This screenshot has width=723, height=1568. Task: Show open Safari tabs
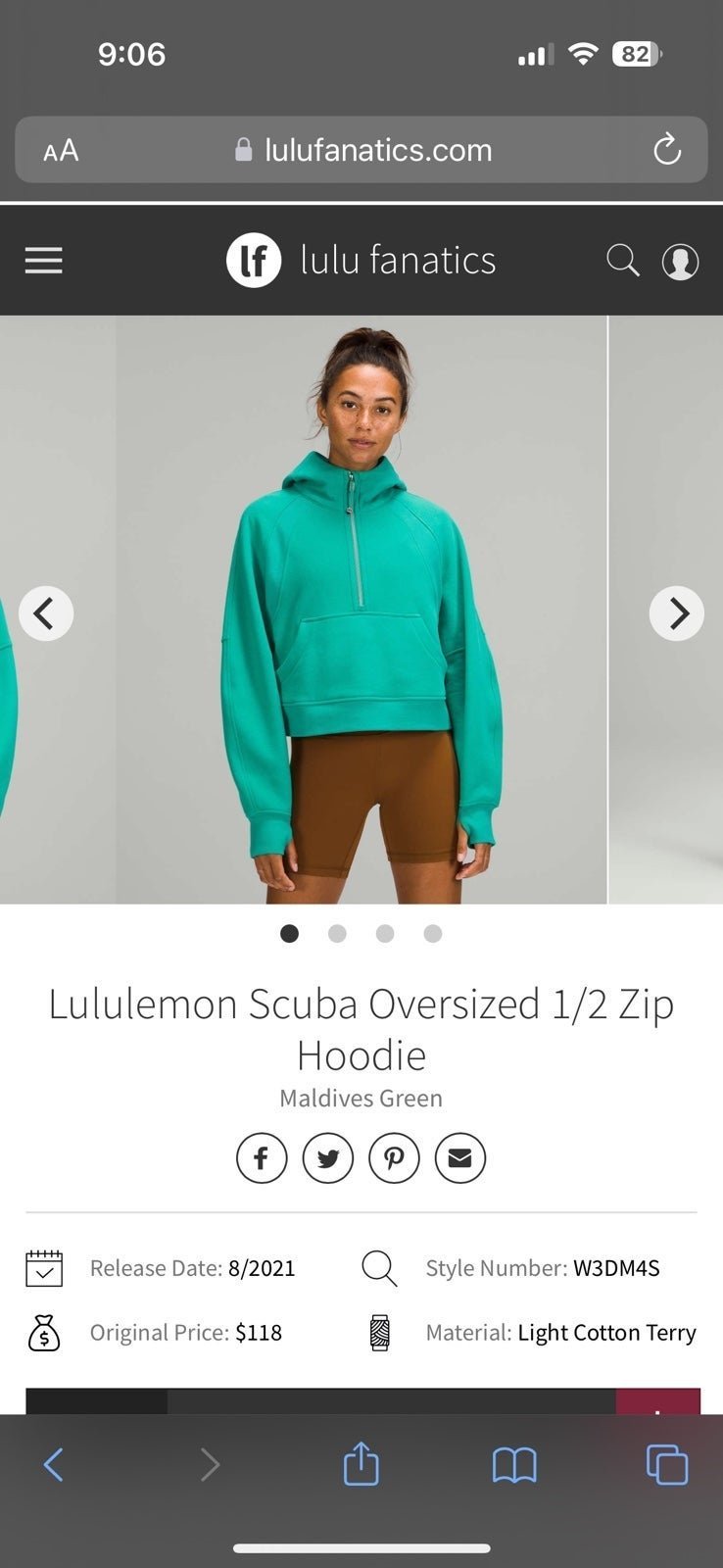667,1465
